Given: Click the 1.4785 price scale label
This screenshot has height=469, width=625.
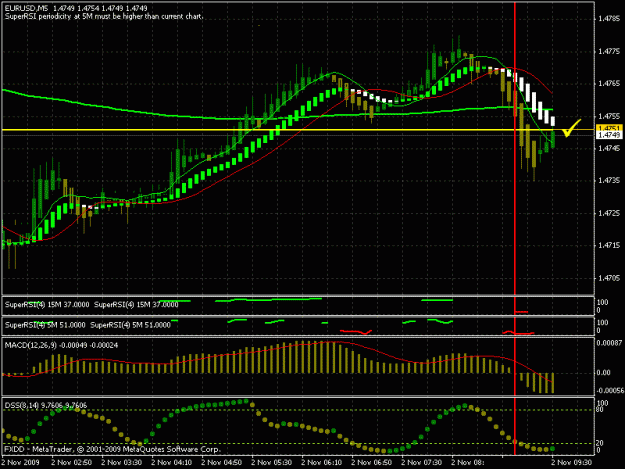Looking at the screenshot, I should 610,18.
